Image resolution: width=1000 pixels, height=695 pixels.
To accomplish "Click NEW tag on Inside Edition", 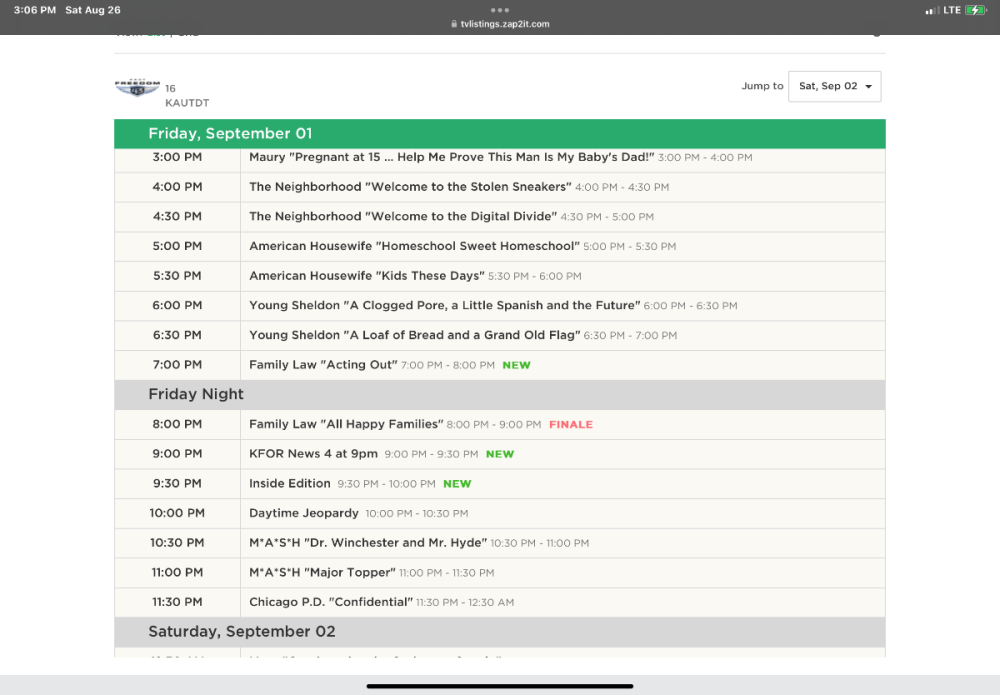I will [457, 484].
